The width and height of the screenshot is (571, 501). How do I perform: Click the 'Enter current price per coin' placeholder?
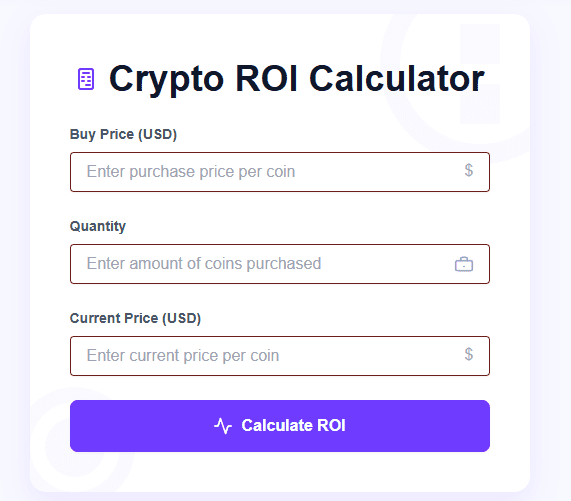click(183, 355)
